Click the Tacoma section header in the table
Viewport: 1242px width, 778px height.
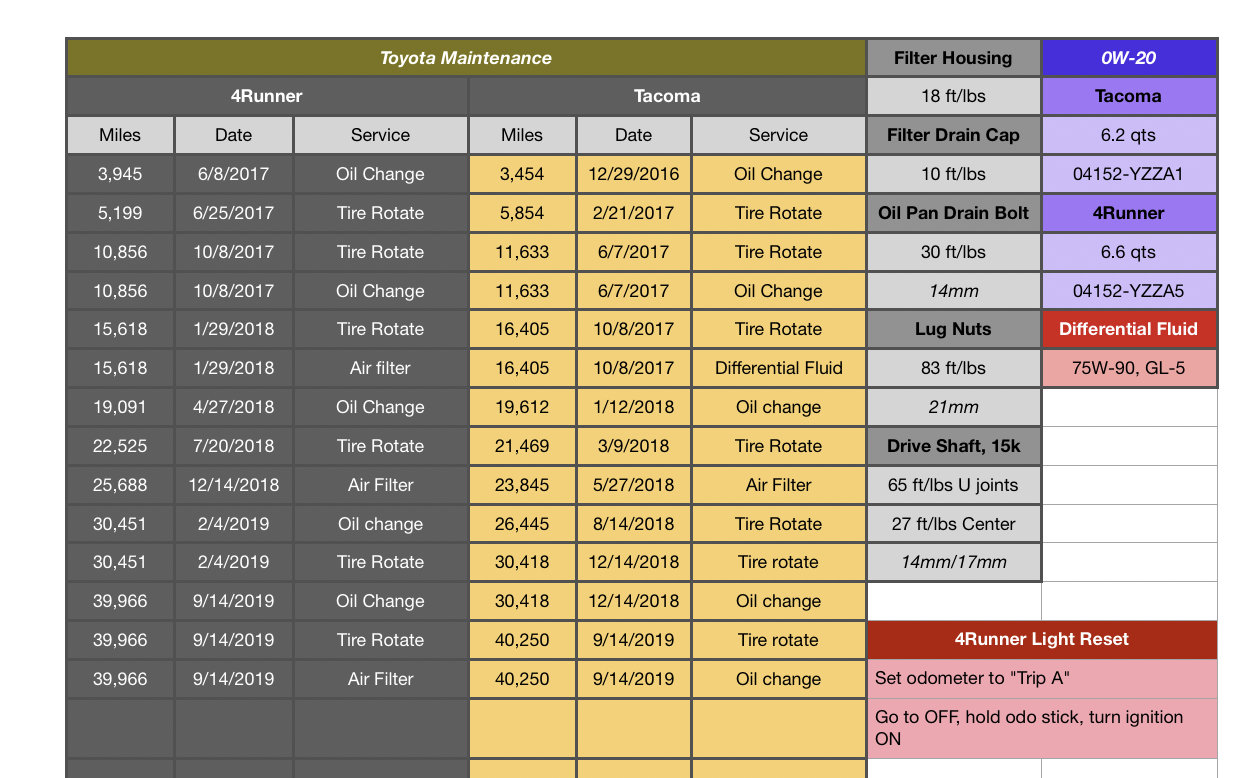(667, 97)
